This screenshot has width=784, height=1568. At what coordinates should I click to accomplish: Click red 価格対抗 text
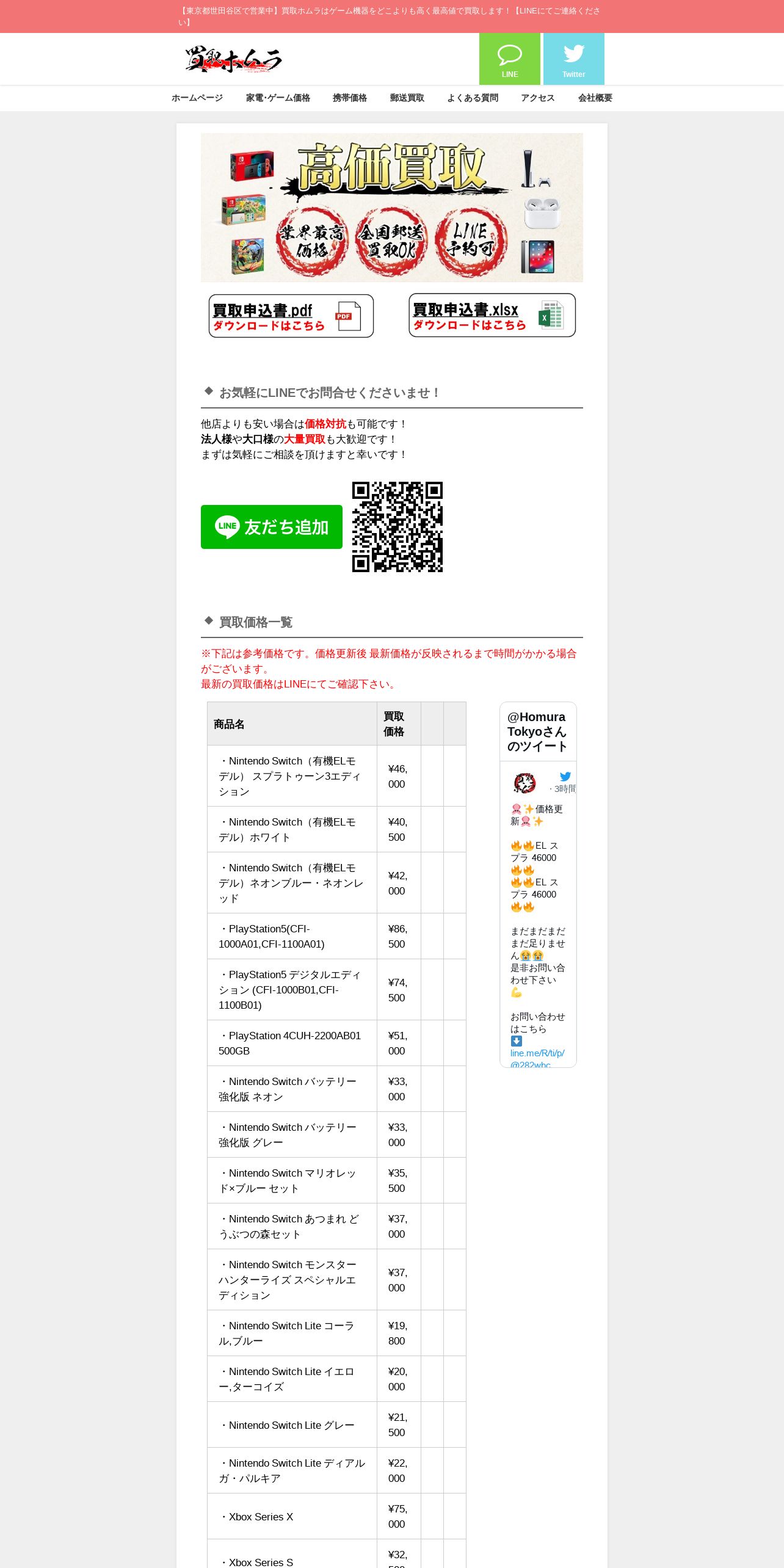[x=325, y=424]
